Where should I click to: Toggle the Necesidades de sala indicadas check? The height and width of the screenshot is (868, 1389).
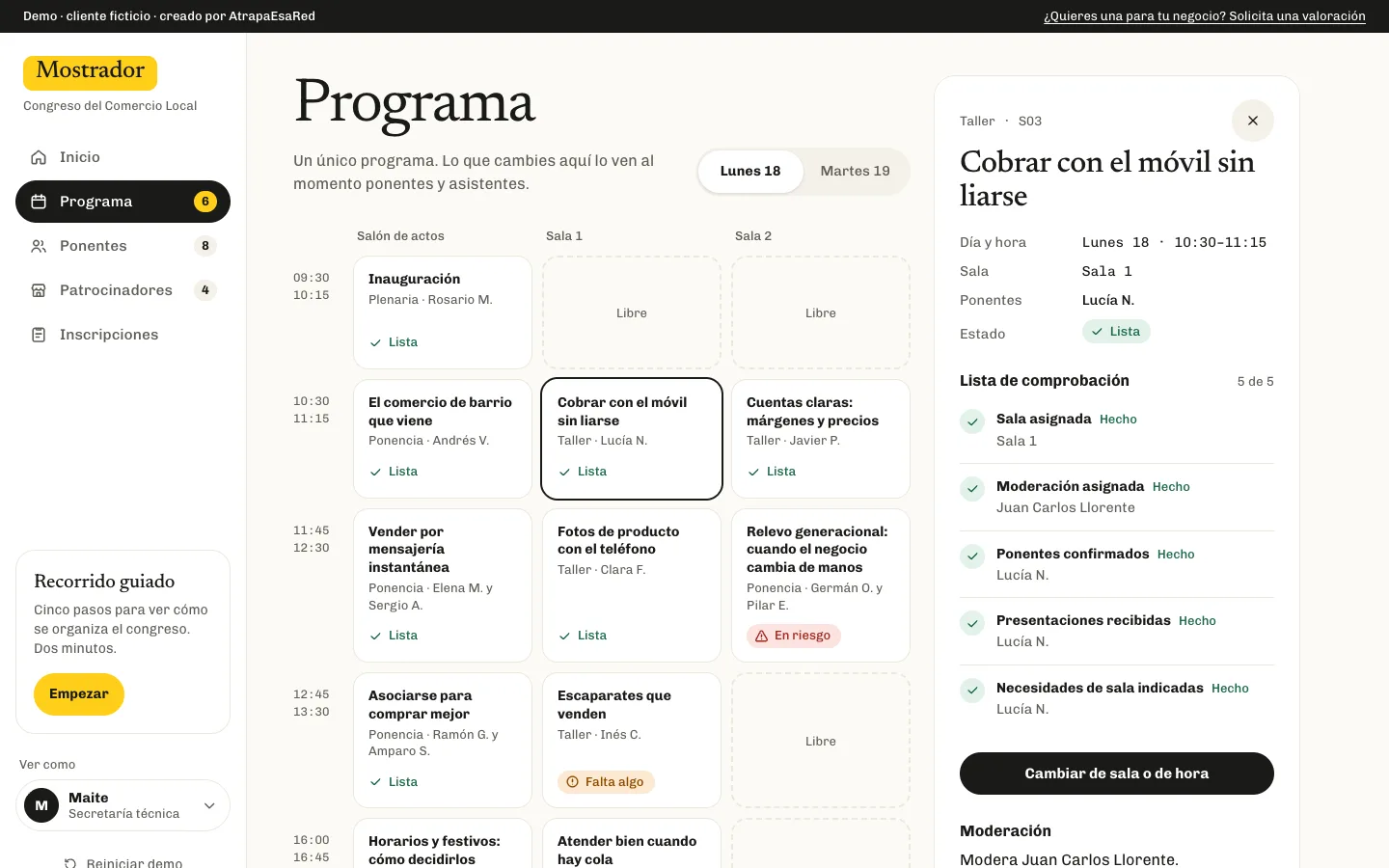(972, 691)
